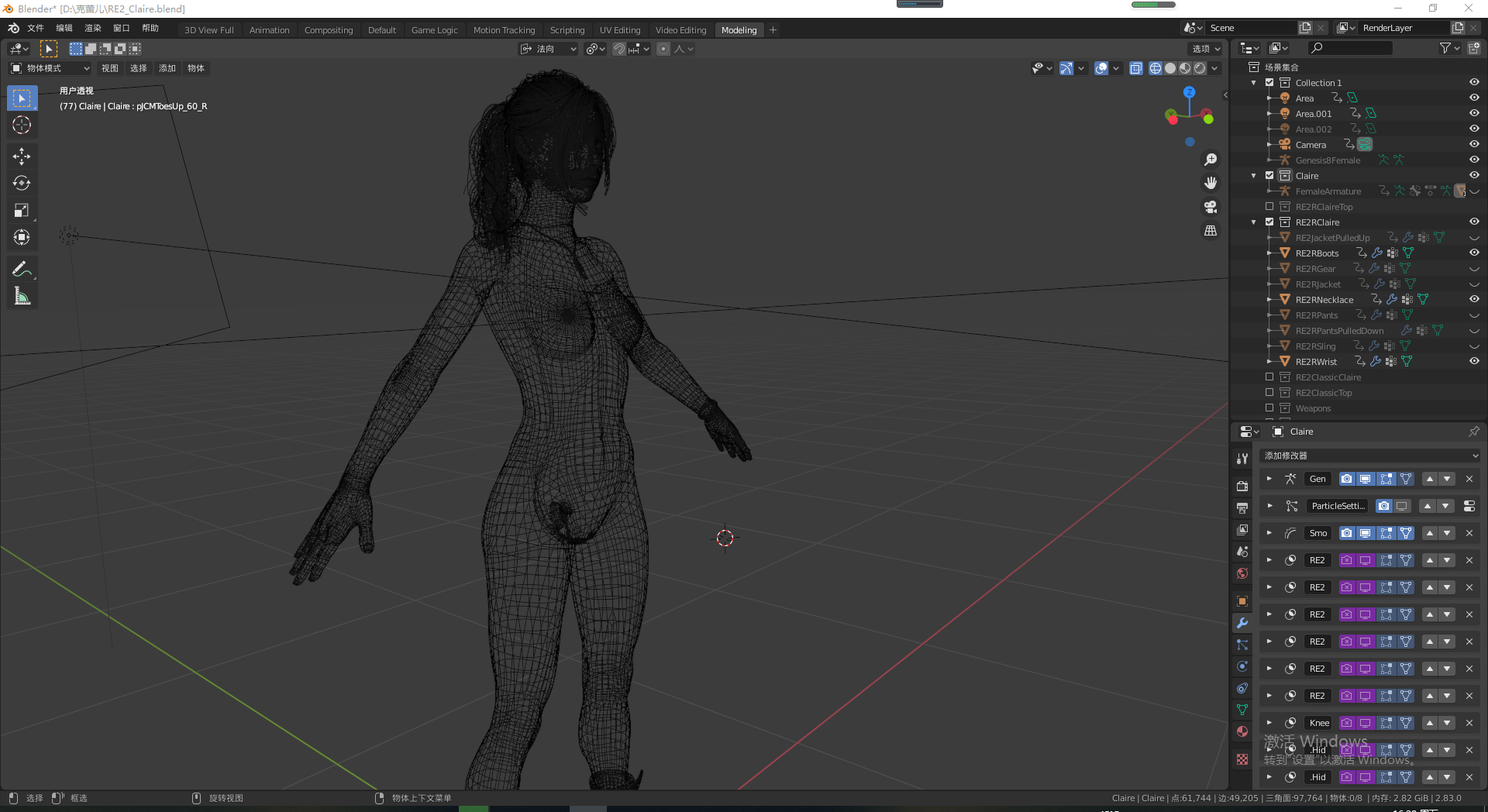Hide RE2RBoots with its eye icon
Viewport: 1488px width, 812px height.
click(1474, 253)
